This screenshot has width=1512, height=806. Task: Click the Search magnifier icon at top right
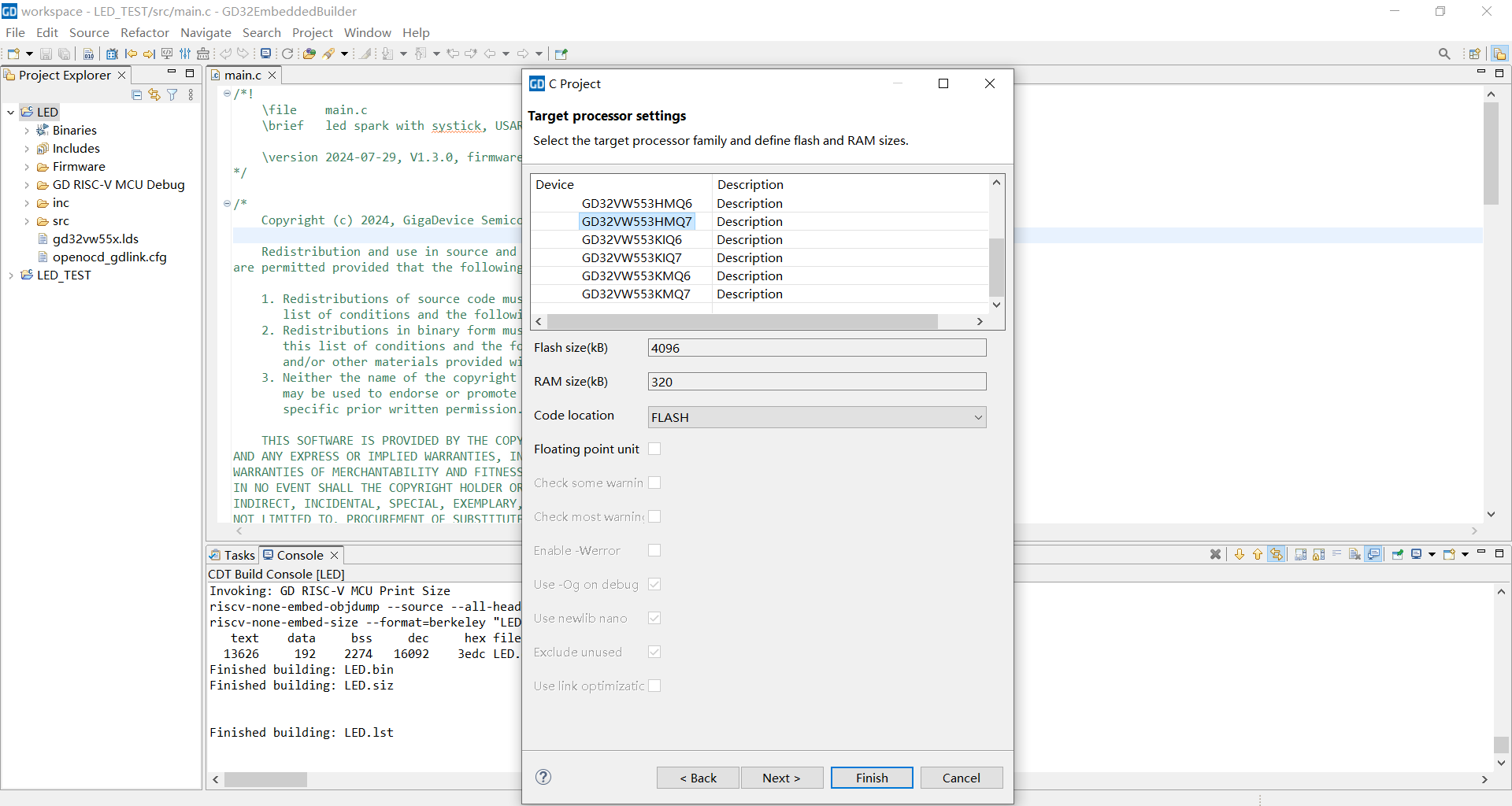pyautogui.click(x=1443, y=54)
